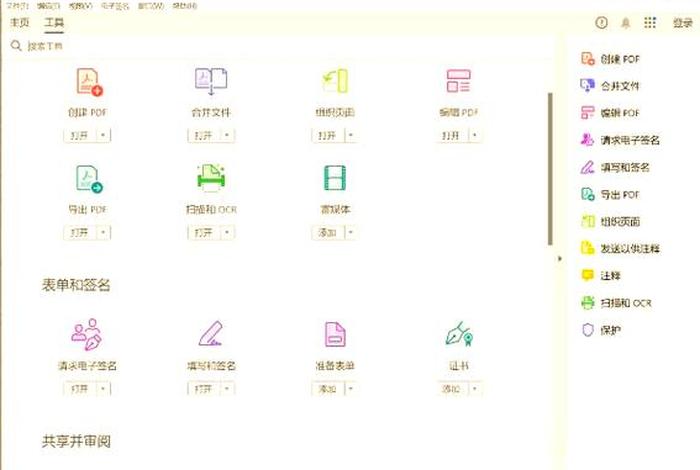Switch to the 工具 tab
This screenshot has height=470, width=700.
point(54,22)
